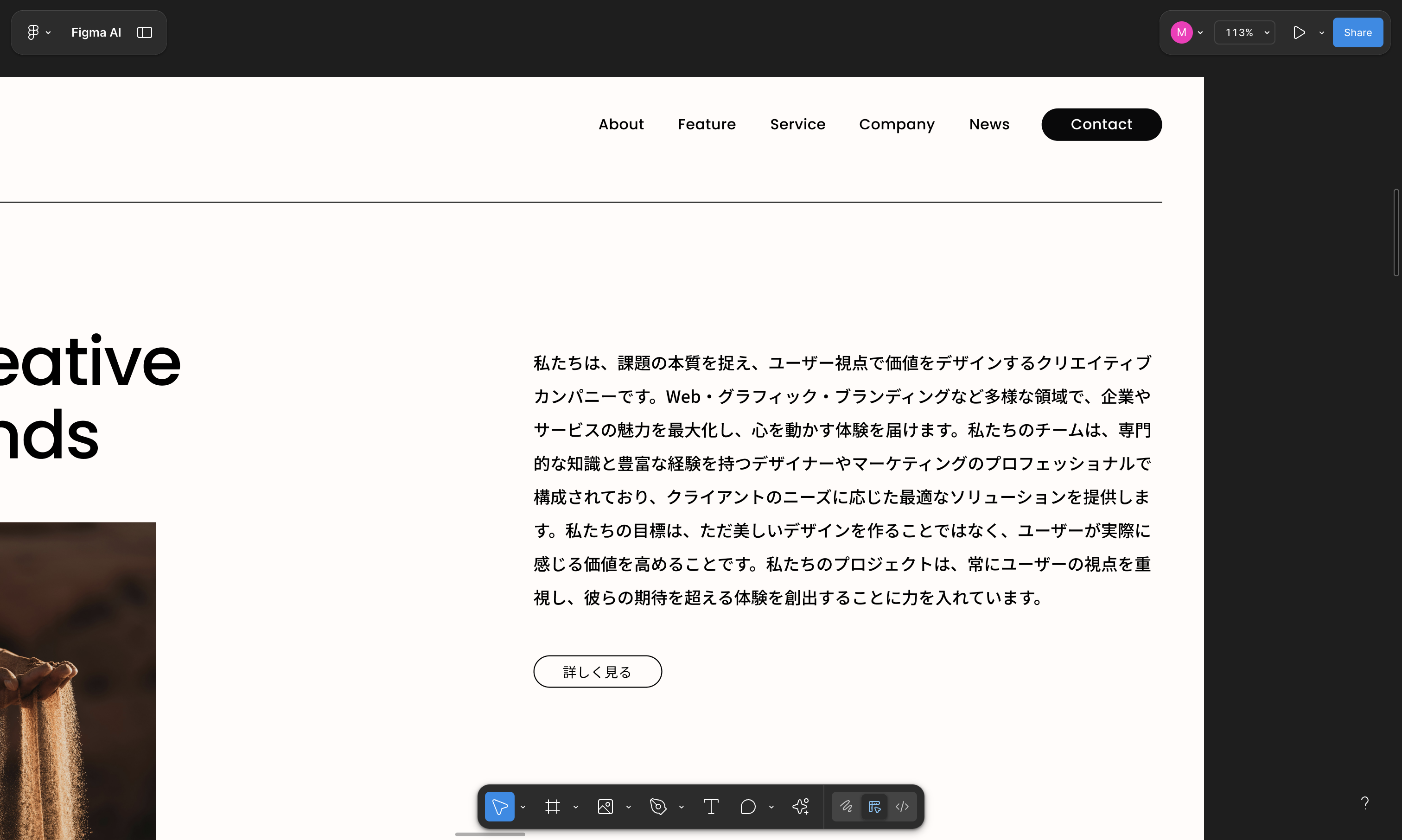Click the black Contact button
Screen dimensions: 1402x840
pyautogui.click(x=1102, y=125)
